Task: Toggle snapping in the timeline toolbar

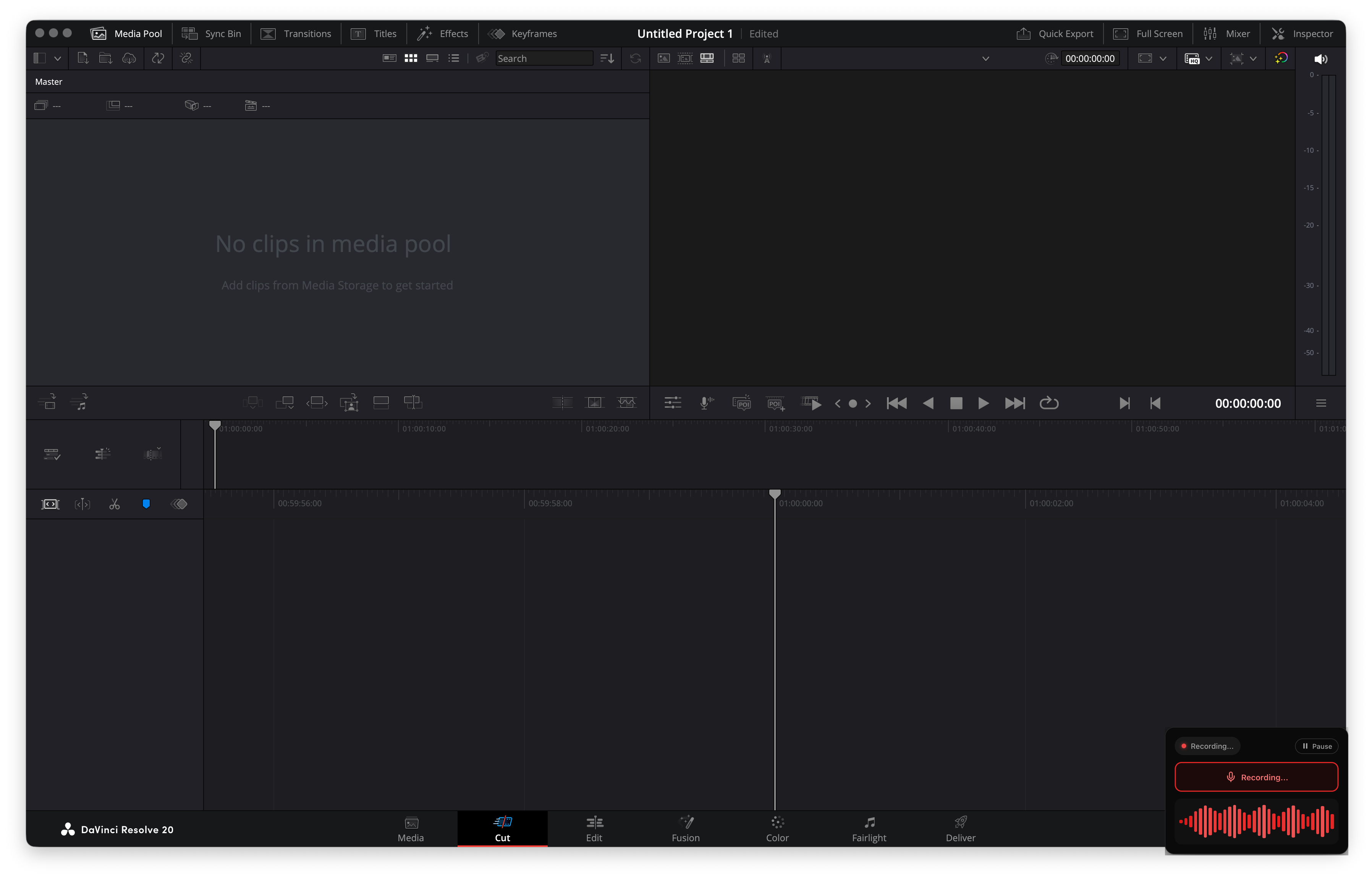Action: tap(146, 503)
